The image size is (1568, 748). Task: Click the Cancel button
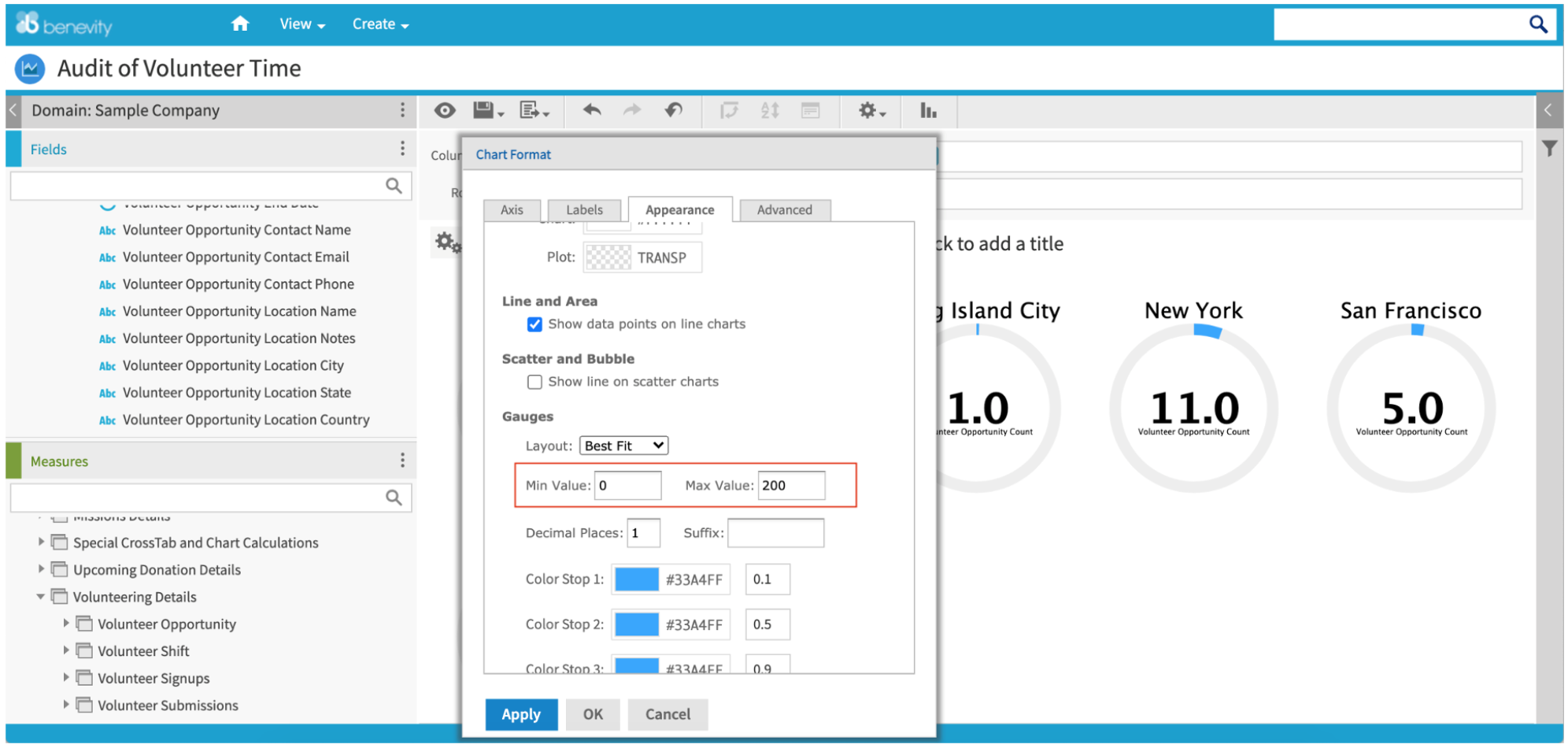click(668, 714)
